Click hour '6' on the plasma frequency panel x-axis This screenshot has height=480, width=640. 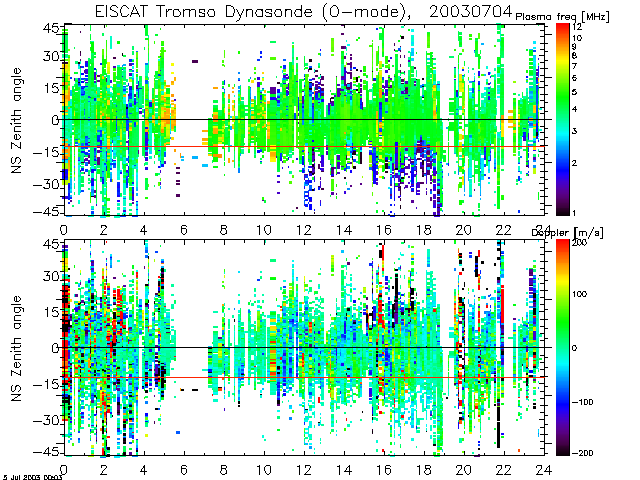(x=184, y=230)
